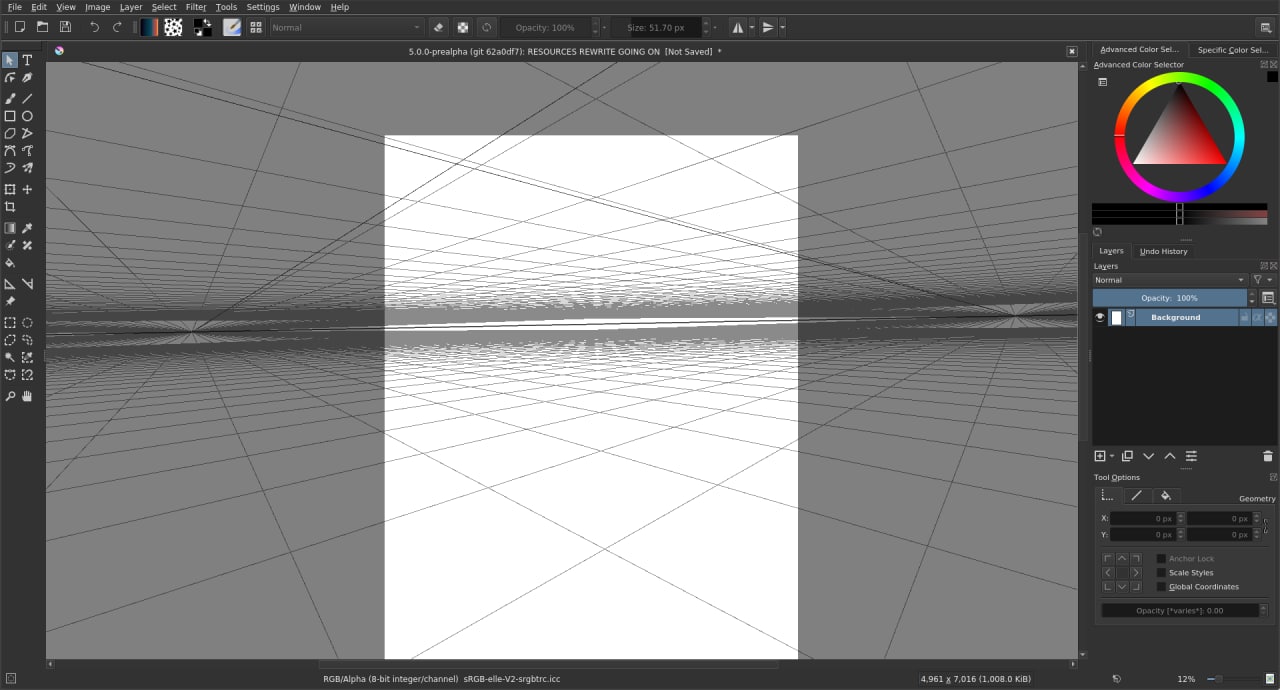
Task: Enable the Scale Styles checkbox
Action: pyautogui.click(x=1161, y=573)
